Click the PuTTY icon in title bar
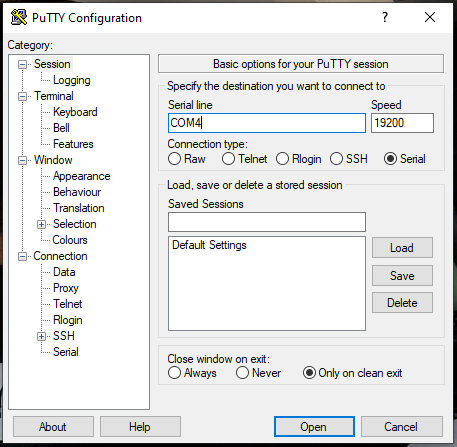This screenshot has height=447, width=457. 19,17
